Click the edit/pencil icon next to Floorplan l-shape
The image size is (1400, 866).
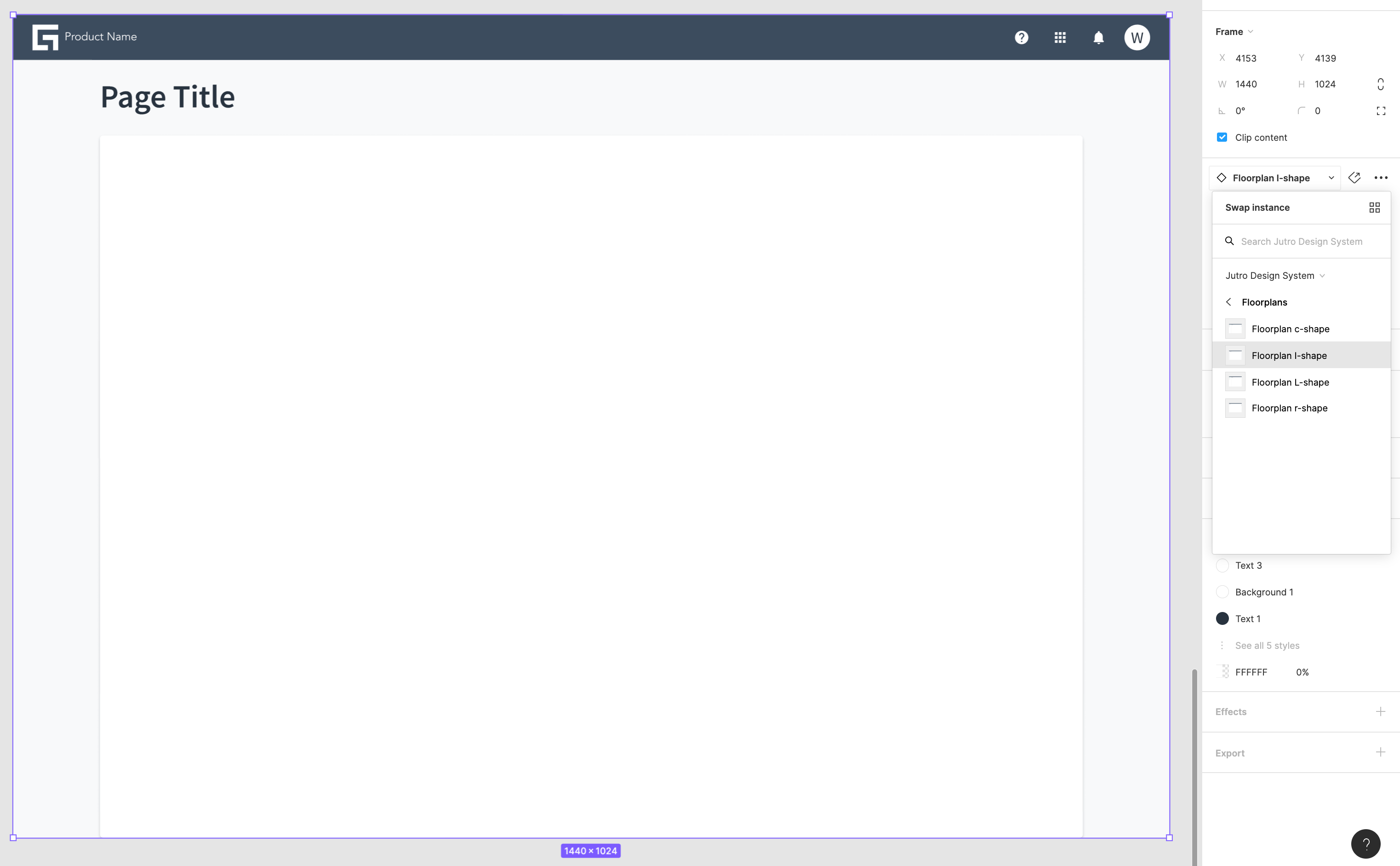(1355, 178)
